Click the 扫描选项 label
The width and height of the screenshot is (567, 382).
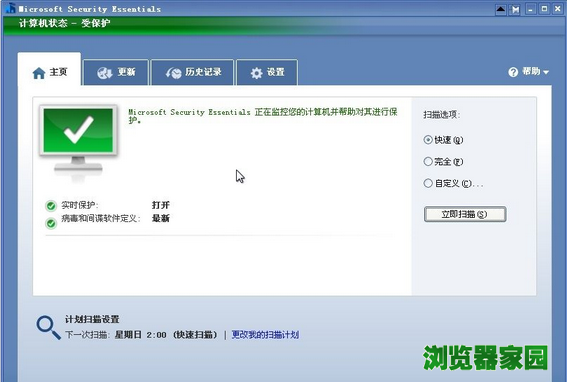pos(442,115)
